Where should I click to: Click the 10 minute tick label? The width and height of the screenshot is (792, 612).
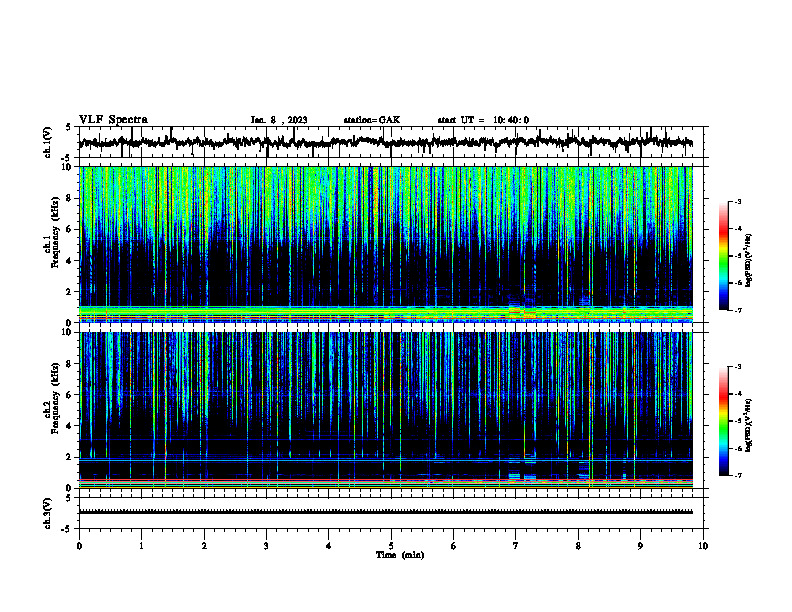(x=703, y=546)
